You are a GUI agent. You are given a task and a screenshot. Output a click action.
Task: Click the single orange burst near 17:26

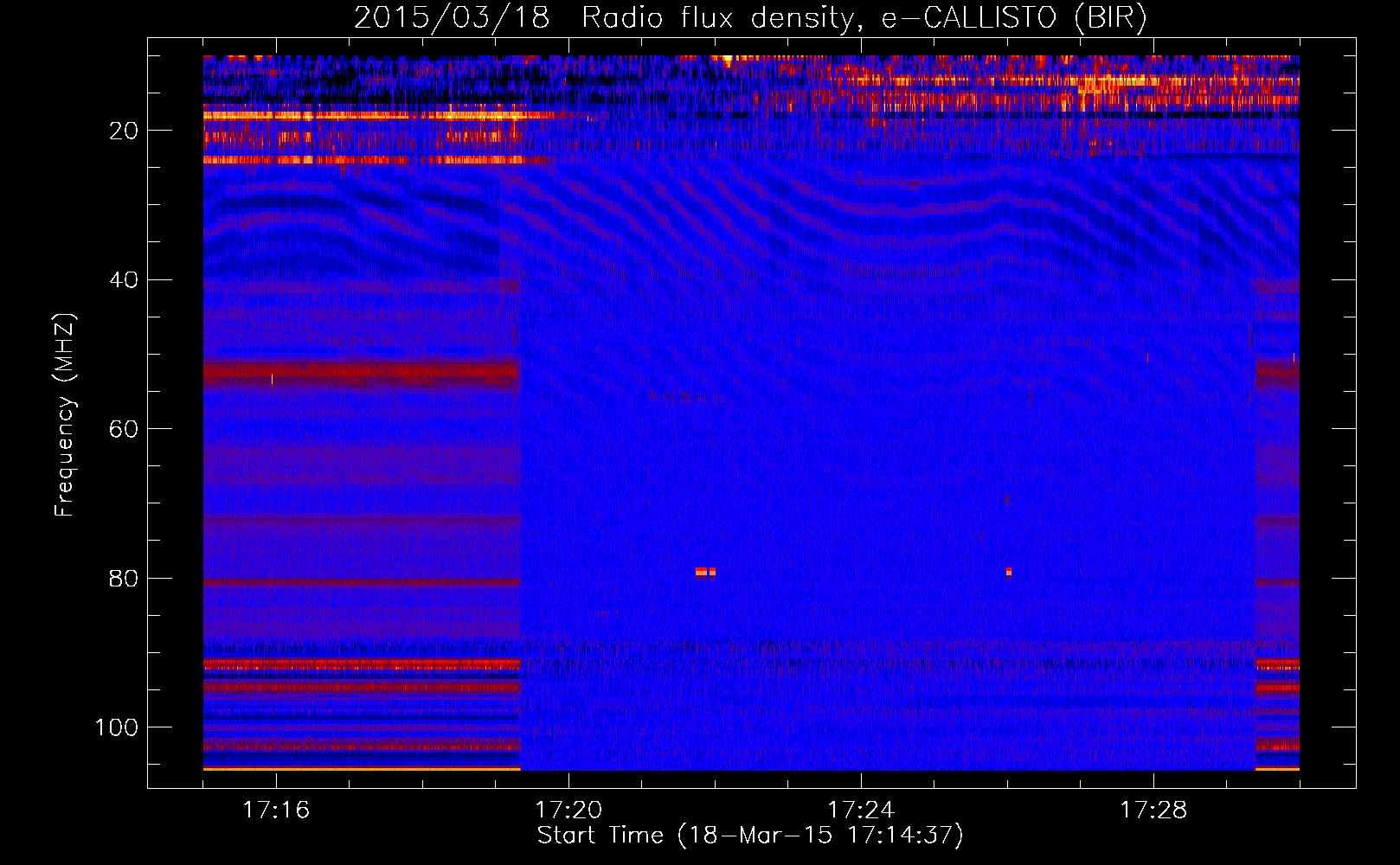click(1009, 572)
